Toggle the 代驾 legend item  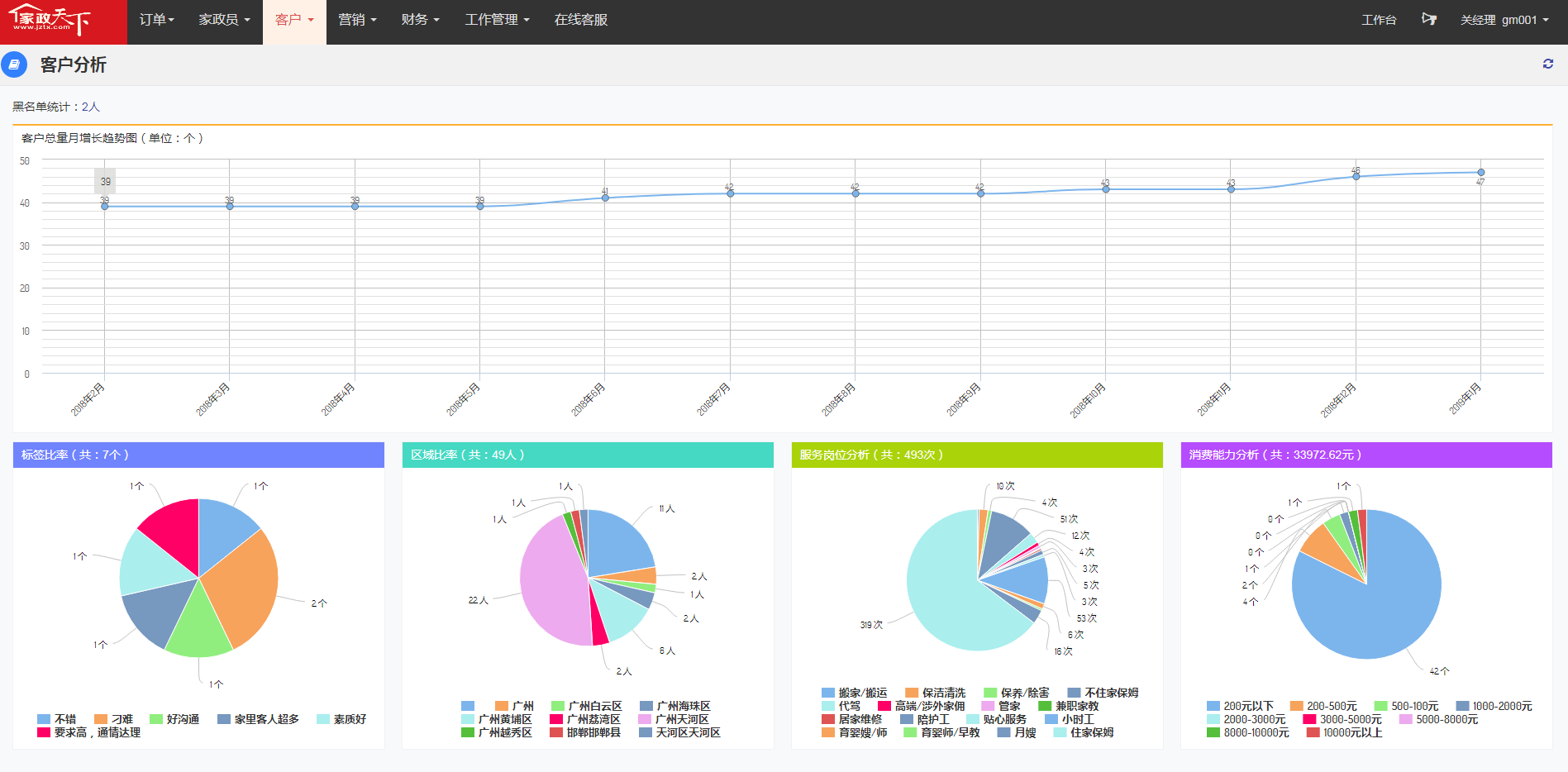[x=841, y=706]
